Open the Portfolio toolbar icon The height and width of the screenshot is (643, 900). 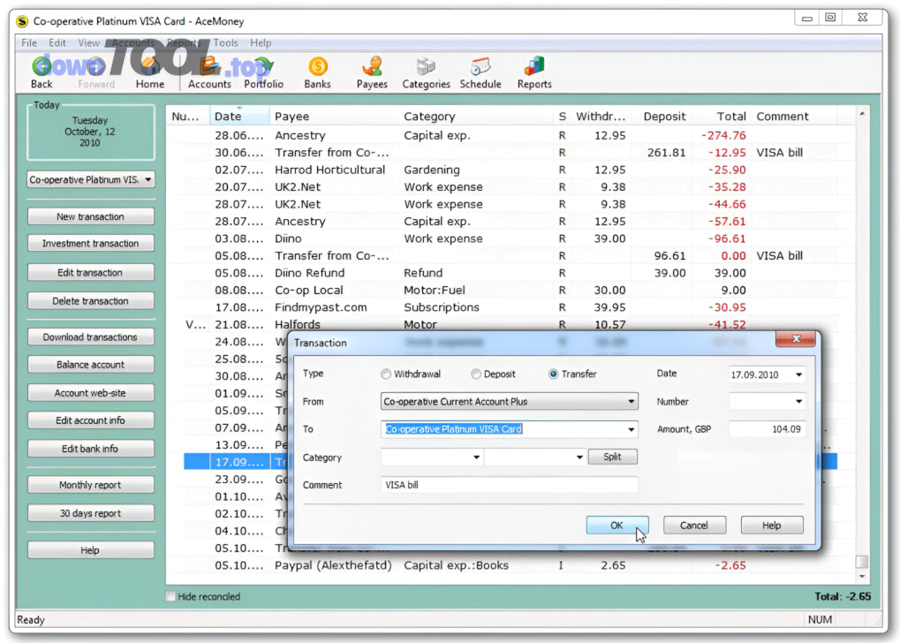coord(263,73)
